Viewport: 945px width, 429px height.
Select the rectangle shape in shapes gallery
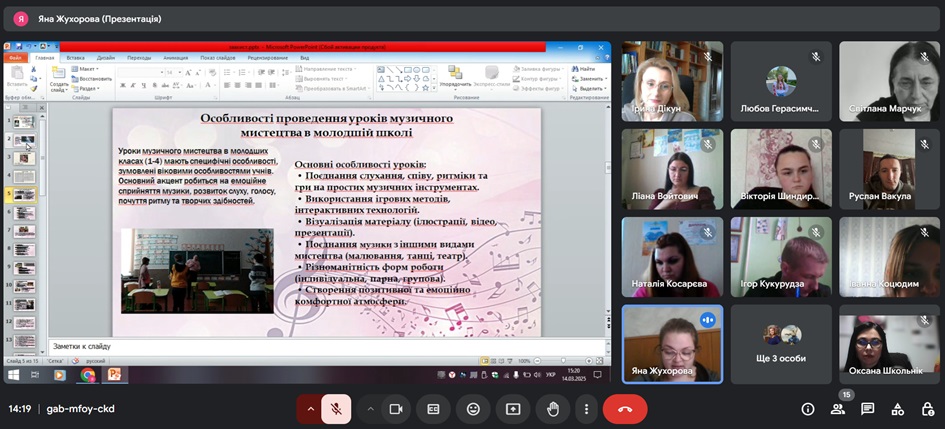click(407, 69)
